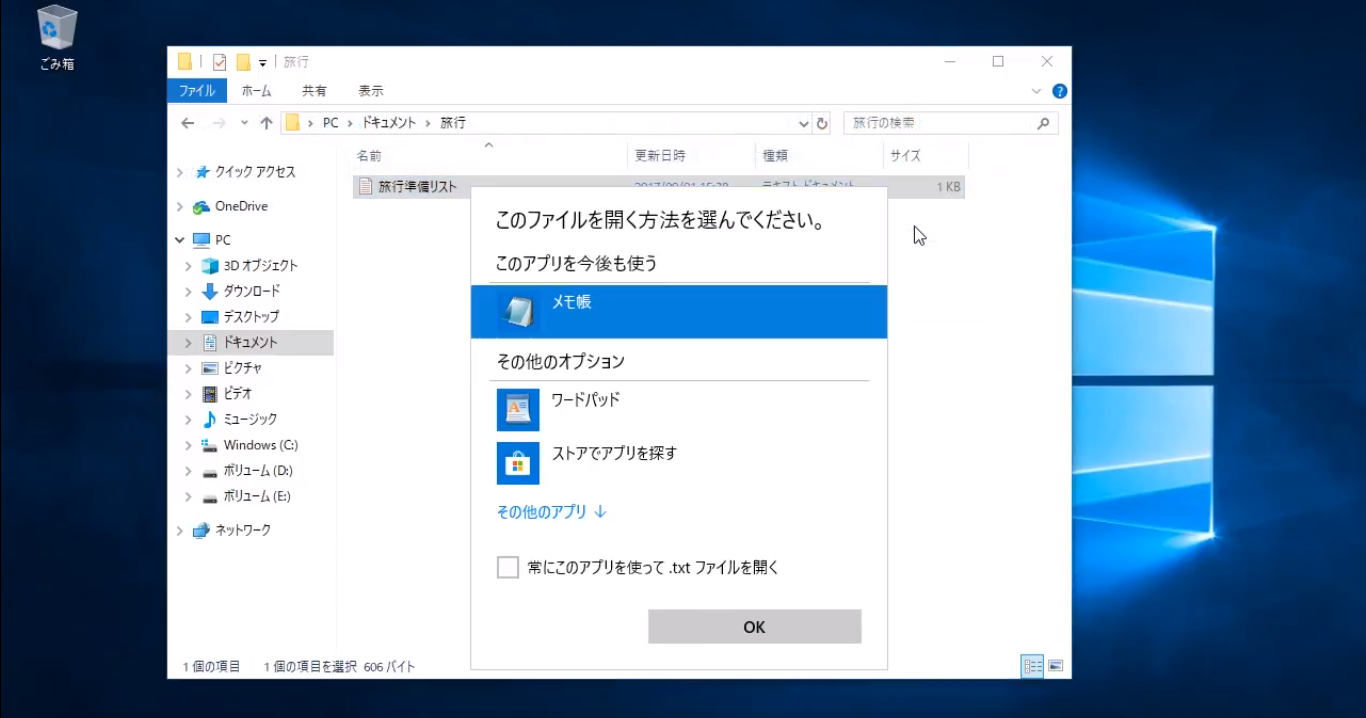Viewport: 1366px width, 718px height.
Task: Select ストアでアプリを探す option
Action: (x=679, y=463)
